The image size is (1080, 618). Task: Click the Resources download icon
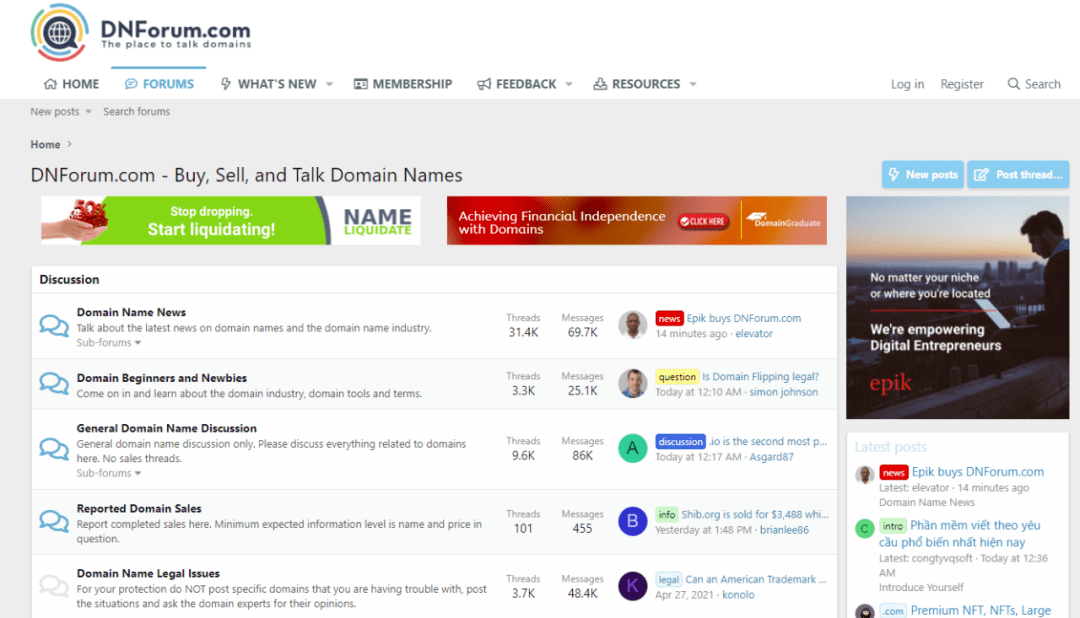(x=600, y=84)
